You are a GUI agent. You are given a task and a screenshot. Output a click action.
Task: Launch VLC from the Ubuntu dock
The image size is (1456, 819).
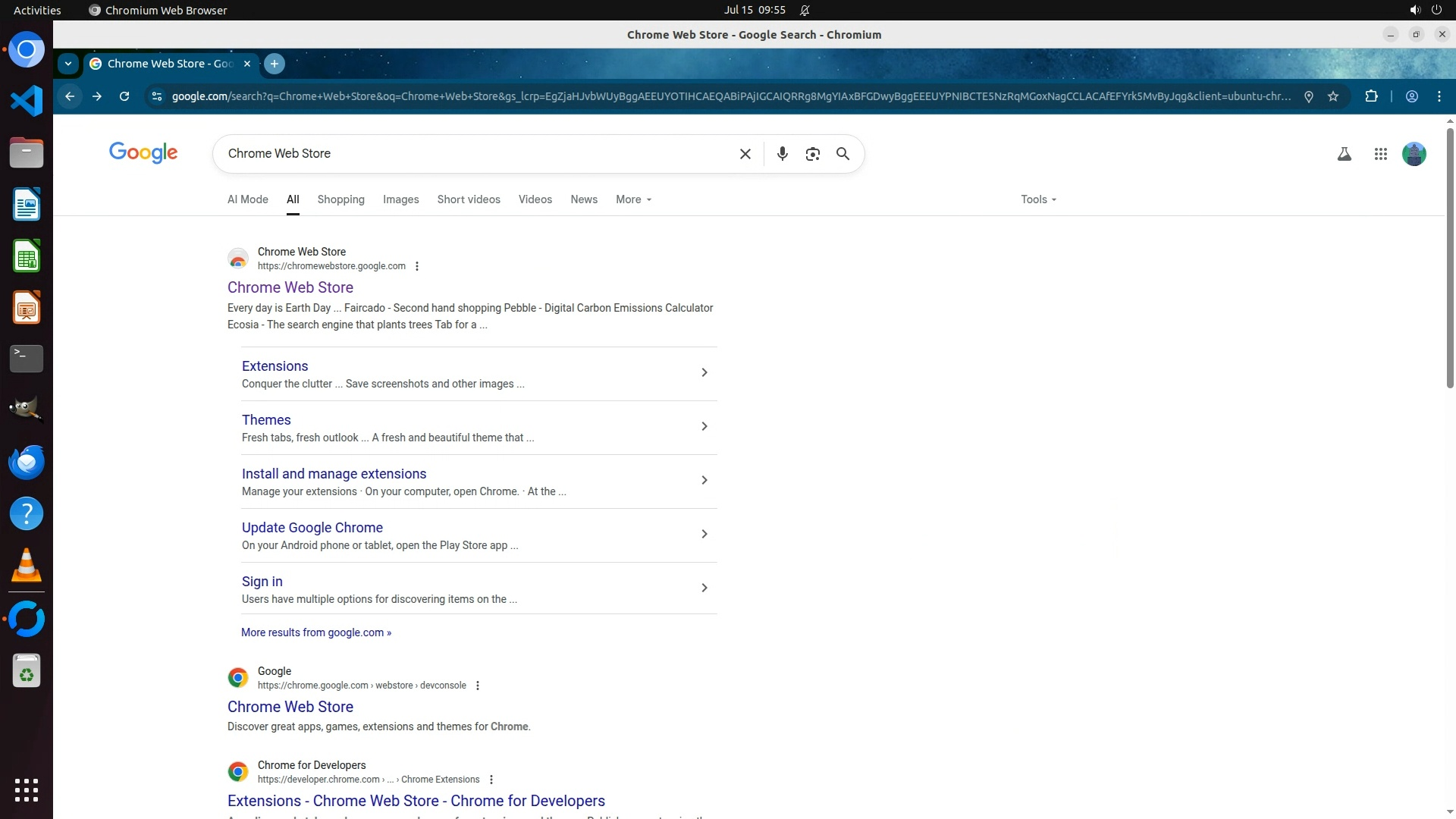[27, 566]
